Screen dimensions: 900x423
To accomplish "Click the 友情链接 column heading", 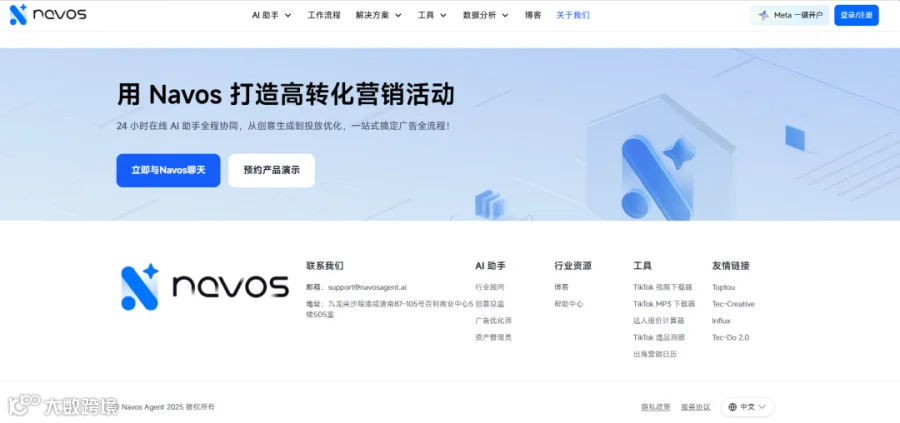I will 731,266.
